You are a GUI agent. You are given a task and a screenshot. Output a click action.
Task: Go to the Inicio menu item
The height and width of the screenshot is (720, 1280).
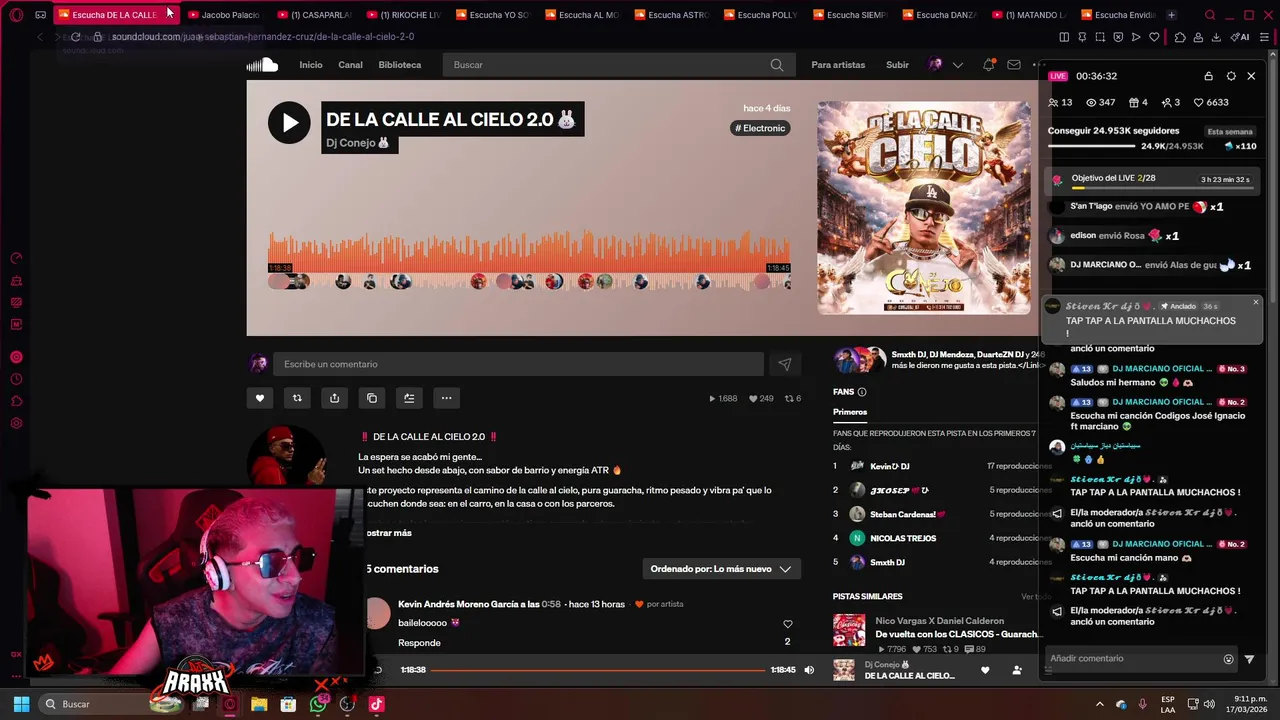click(311, 65)
